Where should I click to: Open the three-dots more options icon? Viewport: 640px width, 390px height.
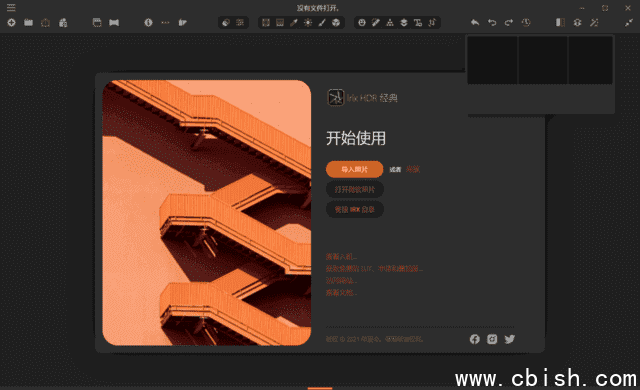tap(165, 22)
